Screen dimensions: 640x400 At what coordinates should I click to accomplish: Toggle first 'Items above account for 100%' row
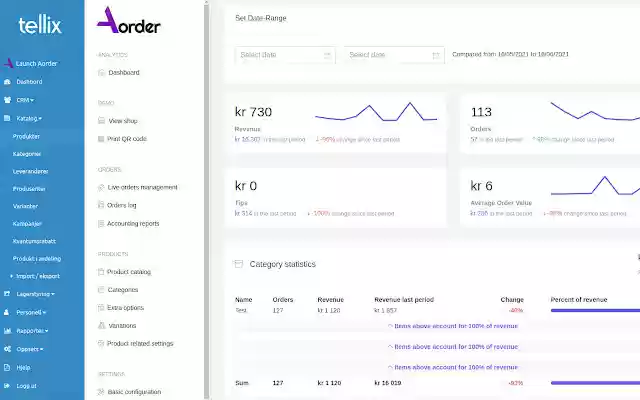coord(453,326)
